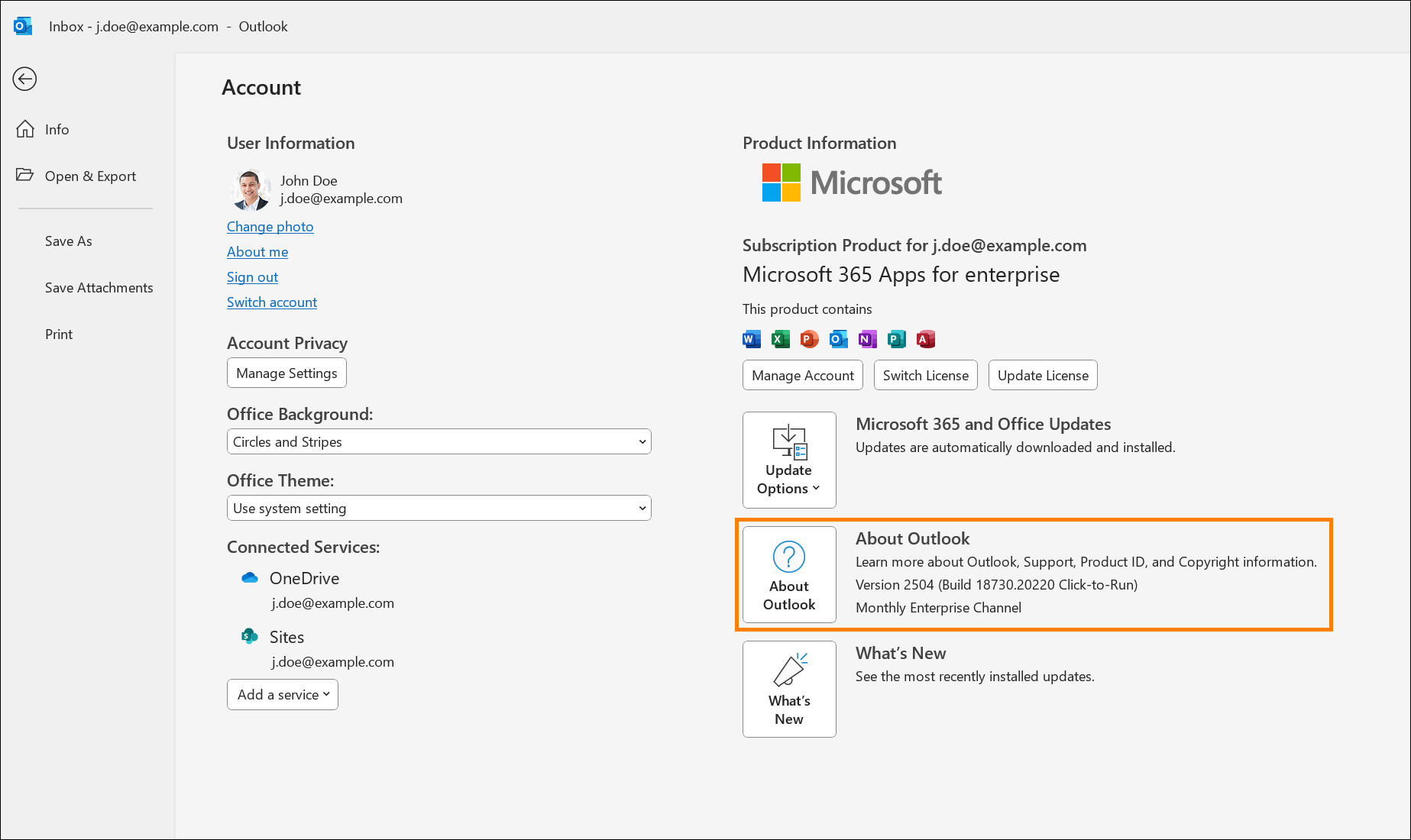Viewport: 1411px width, 840px height.
Task: Select Print in sidebar
Action: (x=59, y=334)
